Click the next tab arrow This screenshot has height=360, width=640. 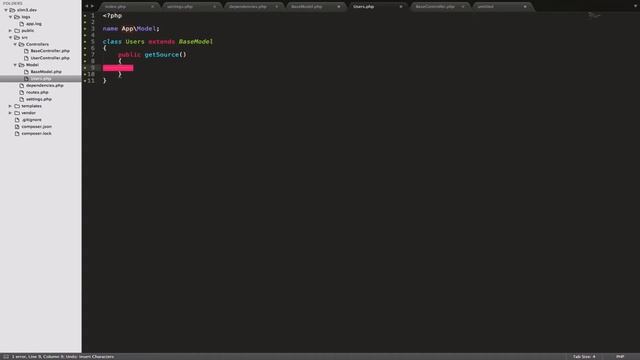(x=92, y=6)
